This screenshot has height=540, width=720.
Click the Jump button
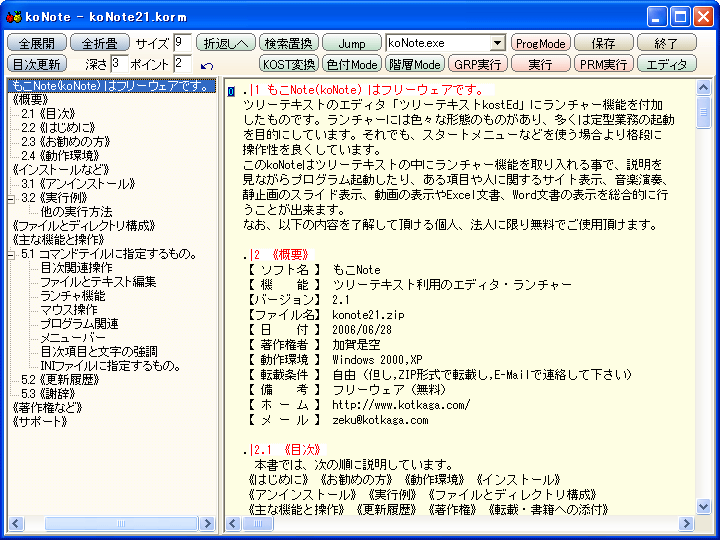click(352, 43)
